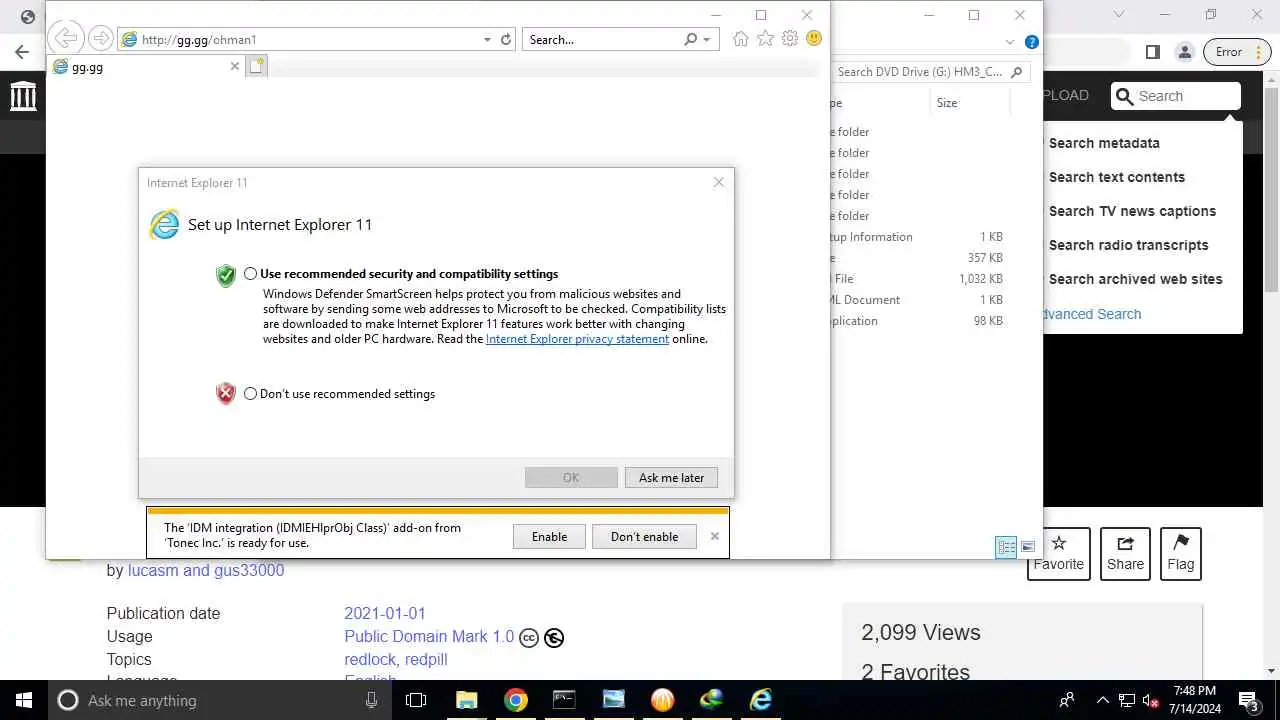Screen dimensions: 1280x720
Task: Click the Flag button on archive page
Action: tap(1181, 553)
